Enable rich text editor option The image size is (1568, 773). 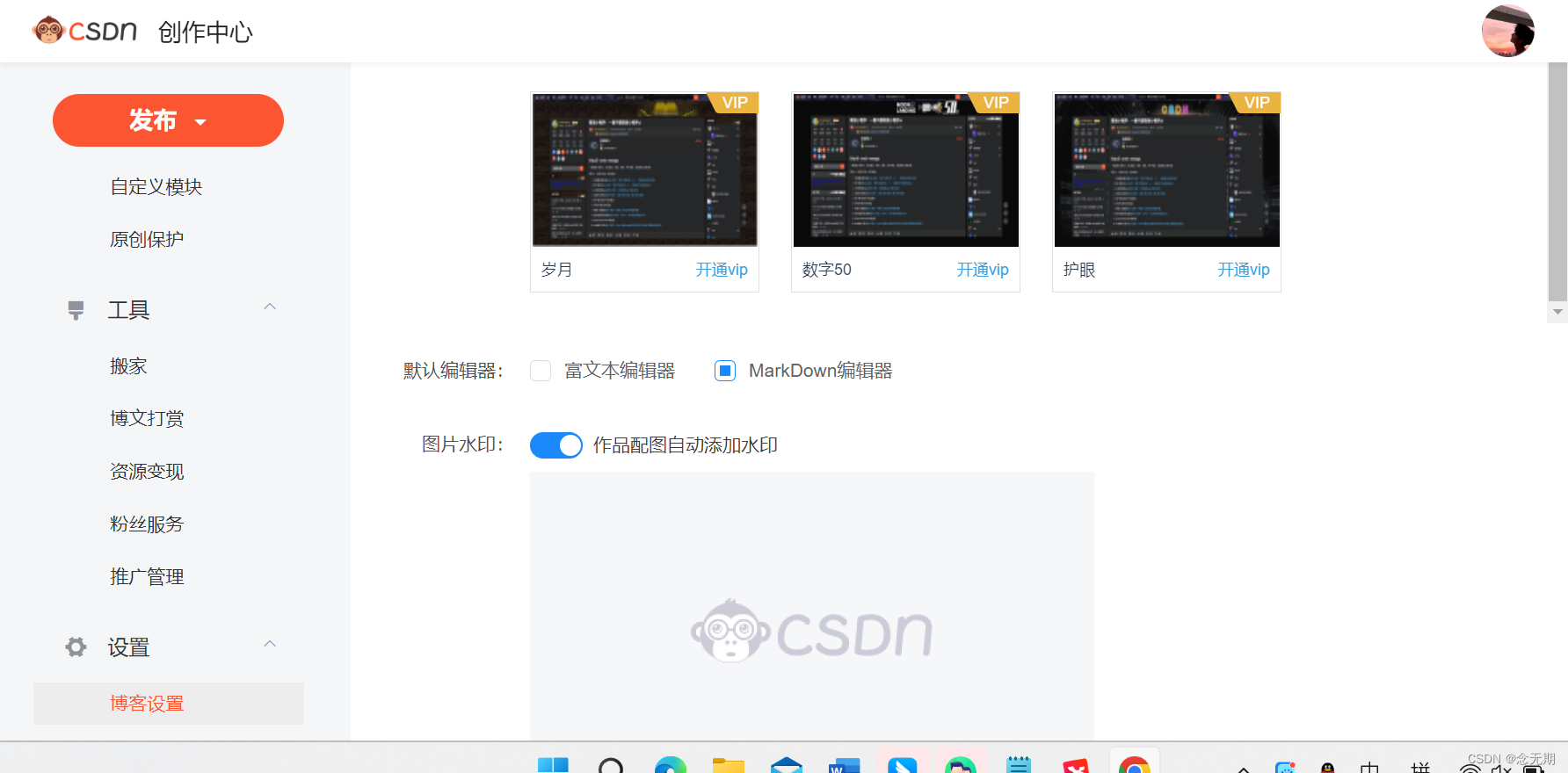point(541,371)
